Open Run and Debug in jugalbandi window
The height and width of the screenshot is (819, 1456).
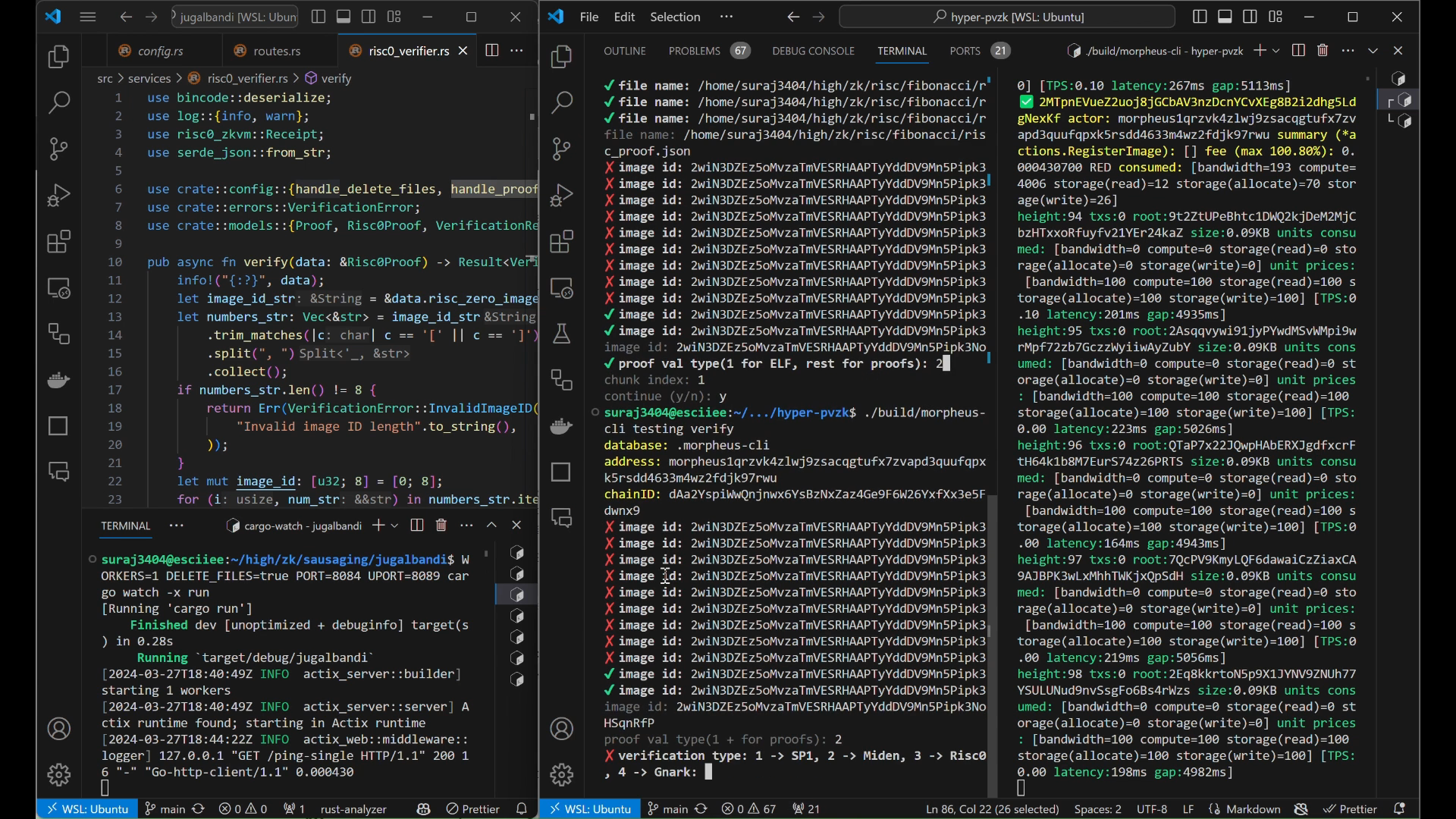tap(59, 195)
